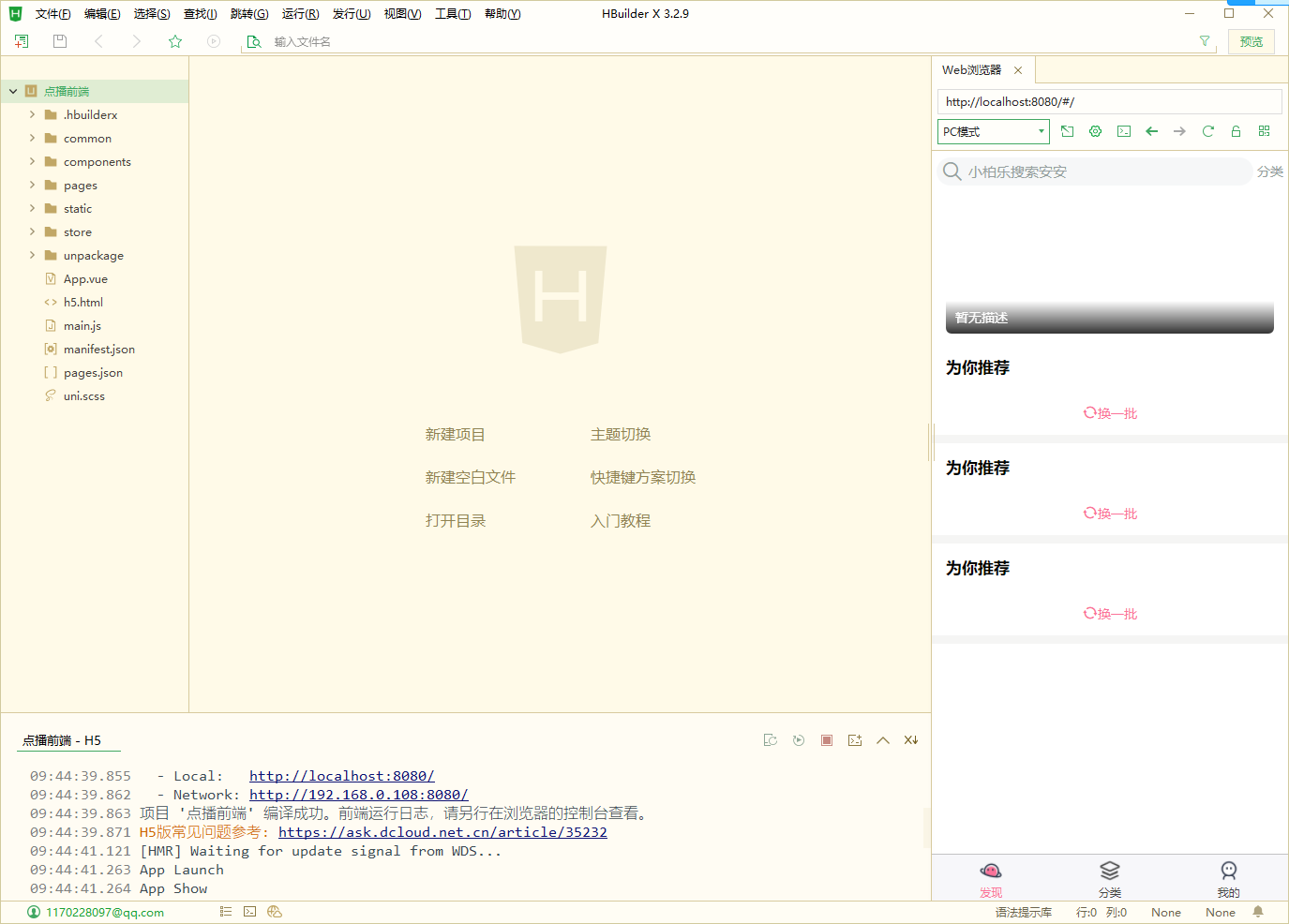Screen dimensions: 1289x924
Task: Open a new terminal from console toolbar
Action: tap(855, 740)
